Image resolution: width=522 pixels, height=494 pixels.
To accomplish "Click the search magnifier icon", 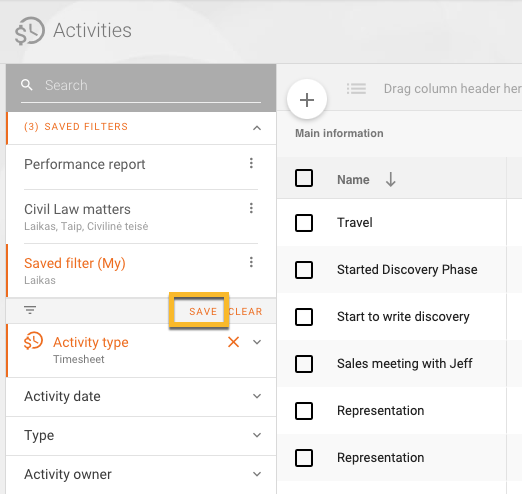I will pyautogui.click(x=27, y=85).
